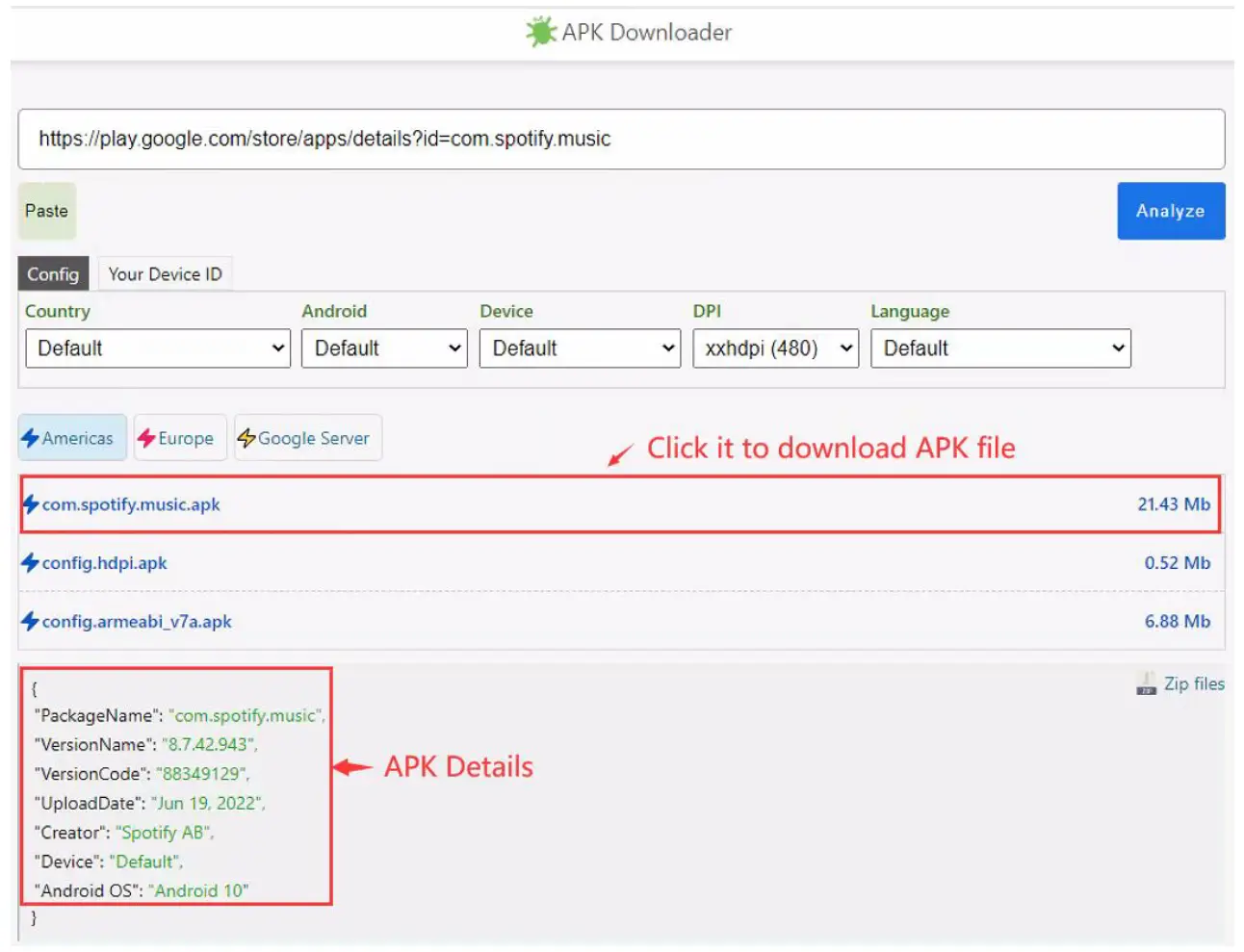Click the Europe red lightning icon

[x=146, y=438]
